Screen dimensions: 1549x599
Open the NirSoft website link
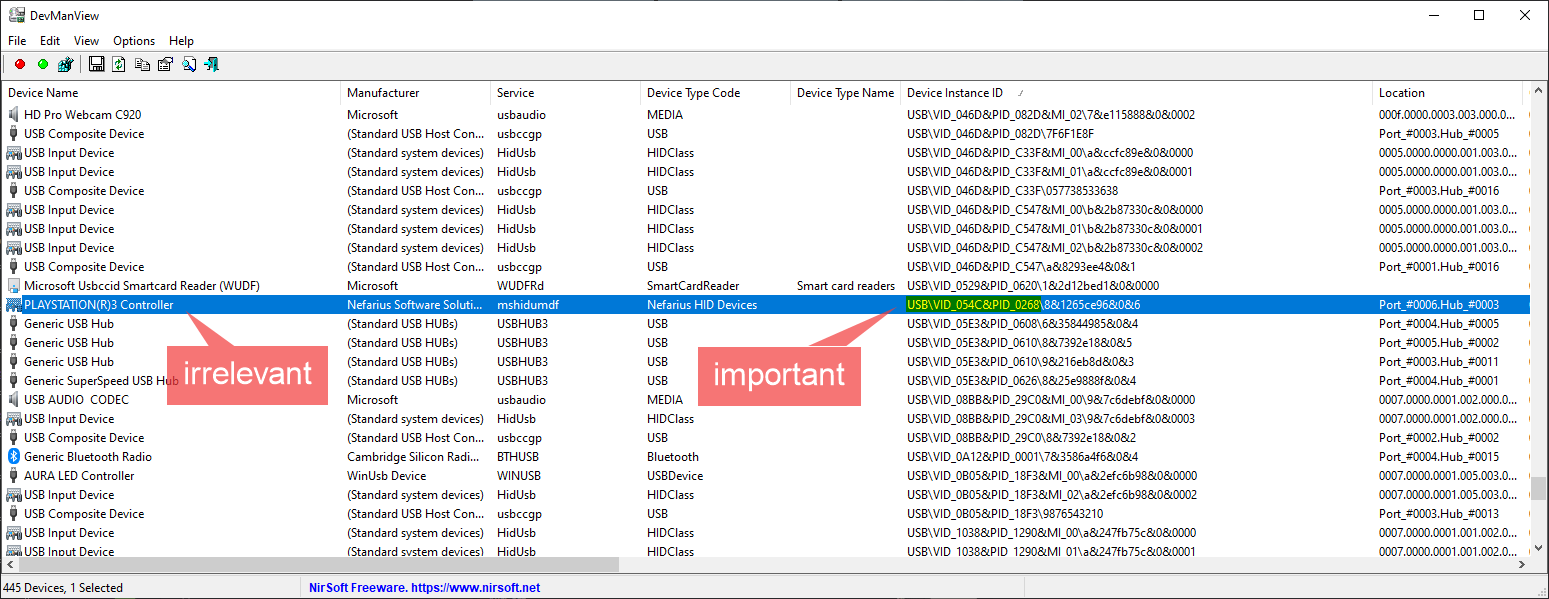(x=424, y=588)
